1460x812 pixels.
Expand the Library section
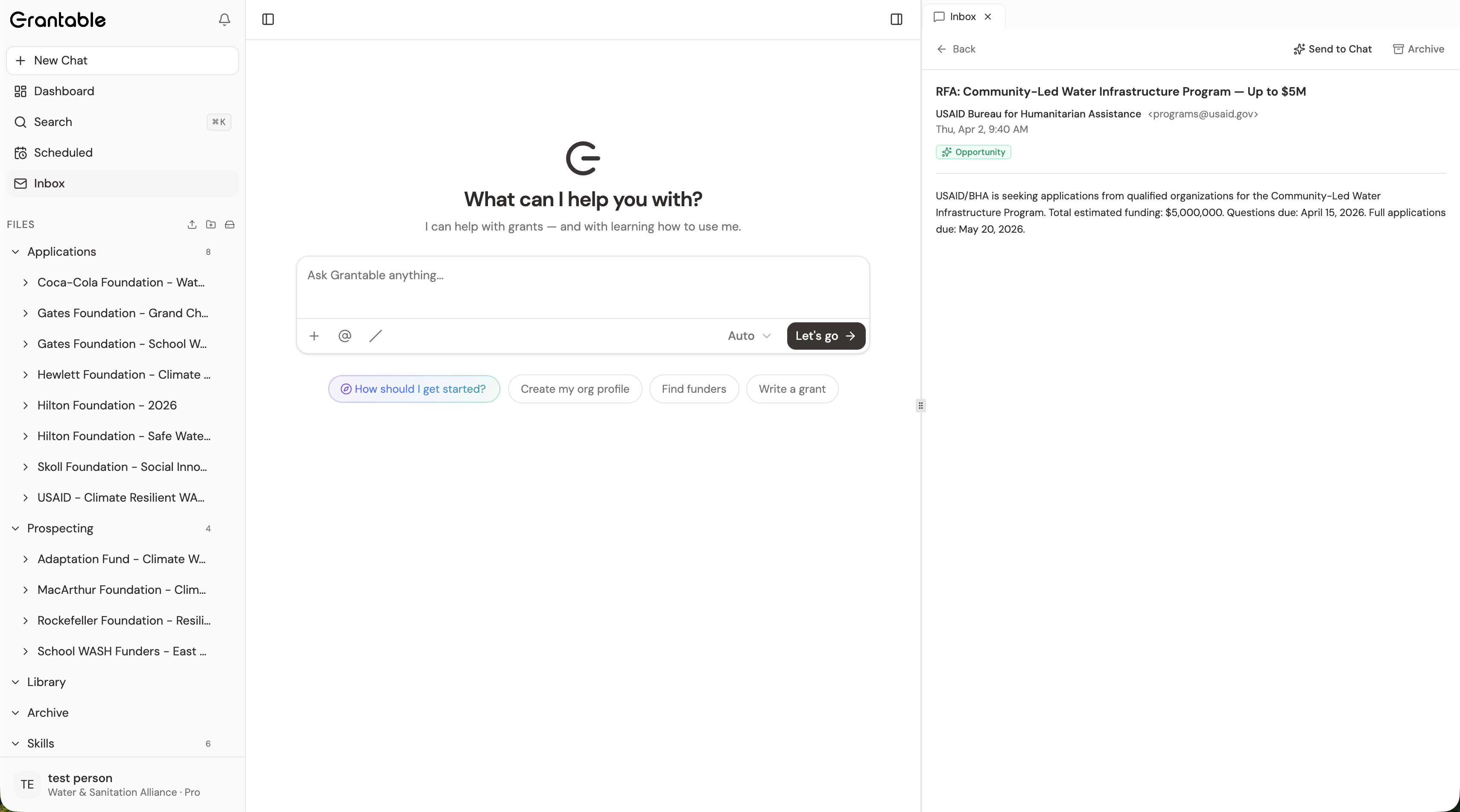pos(15,682)
